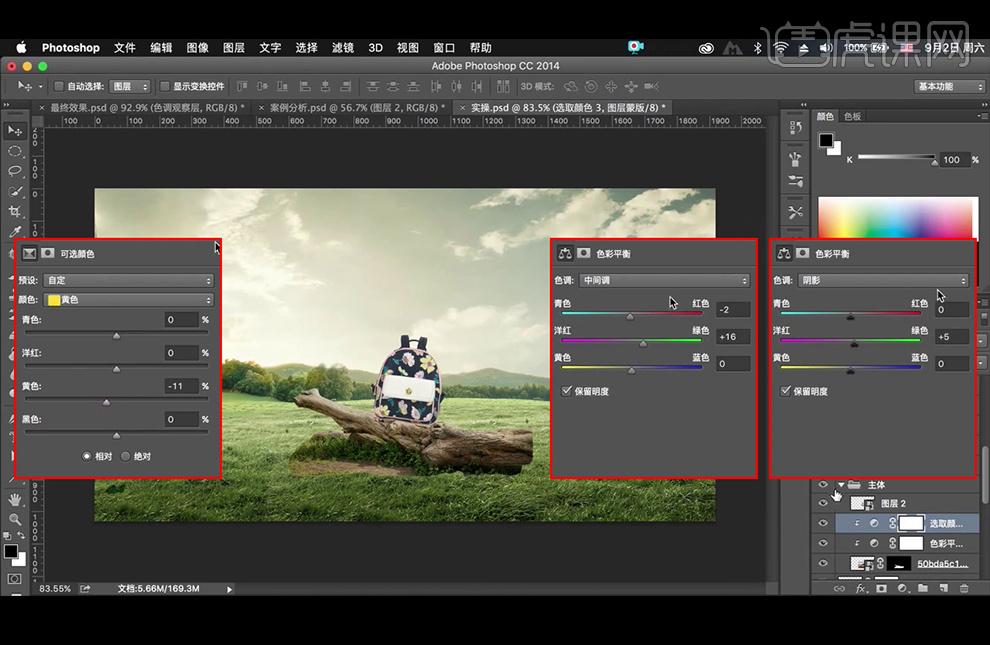Select the Move tool in the toolbox
This screenshot has height=645, width=990.
tap(15, 131)
